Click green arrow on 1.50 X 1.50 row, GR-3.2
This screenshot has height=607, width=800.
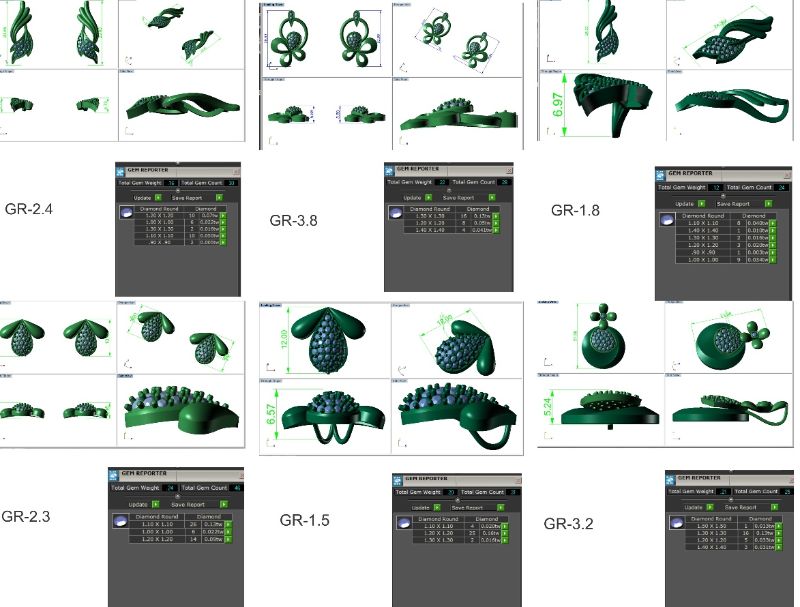tap(779, 526)
